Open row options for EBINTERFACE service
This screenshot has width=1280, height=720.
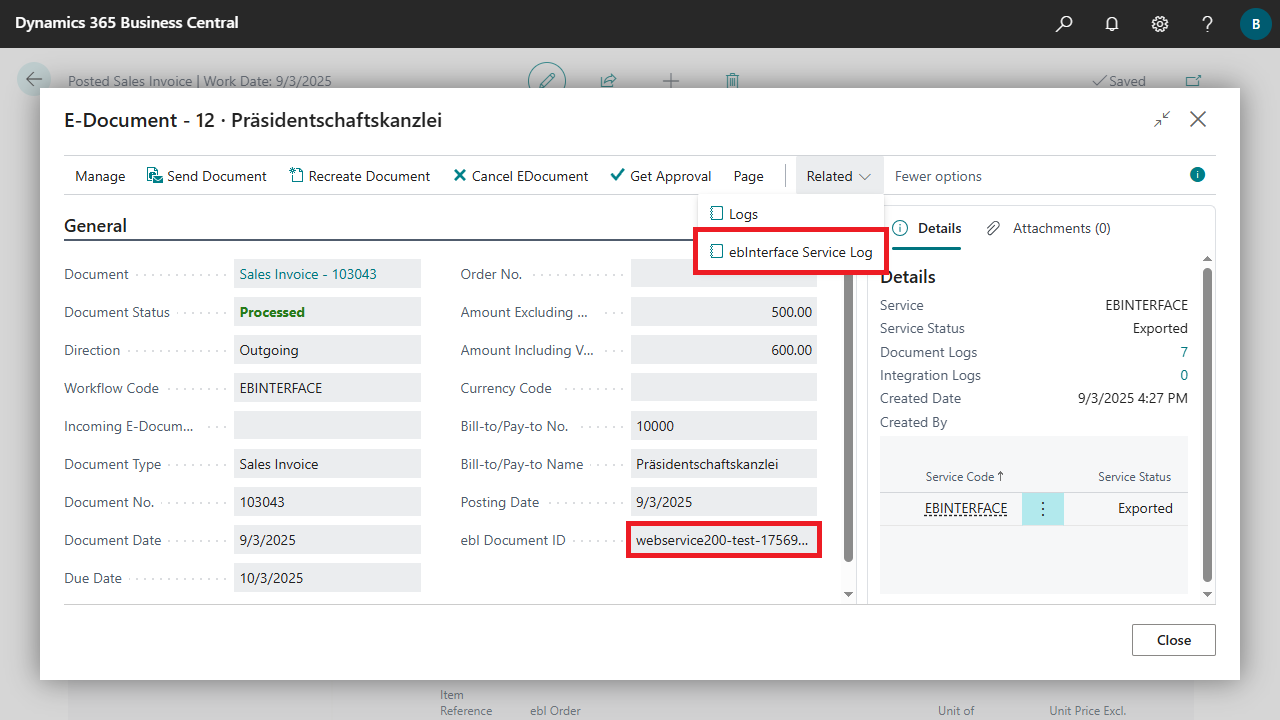coord(1043,509)
